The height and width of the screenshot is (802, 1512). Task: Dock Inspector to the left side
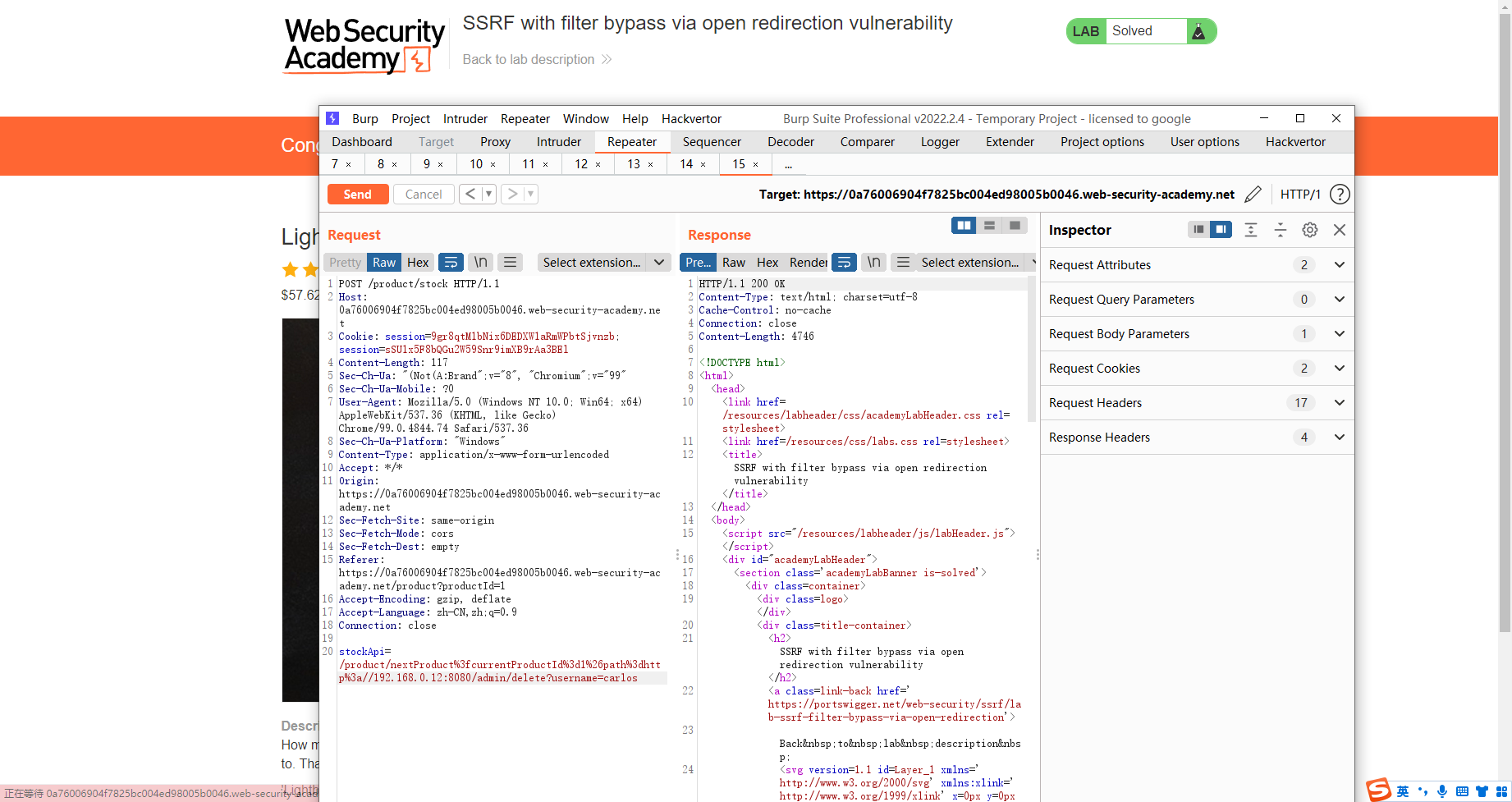click(x=1199, y=230)
